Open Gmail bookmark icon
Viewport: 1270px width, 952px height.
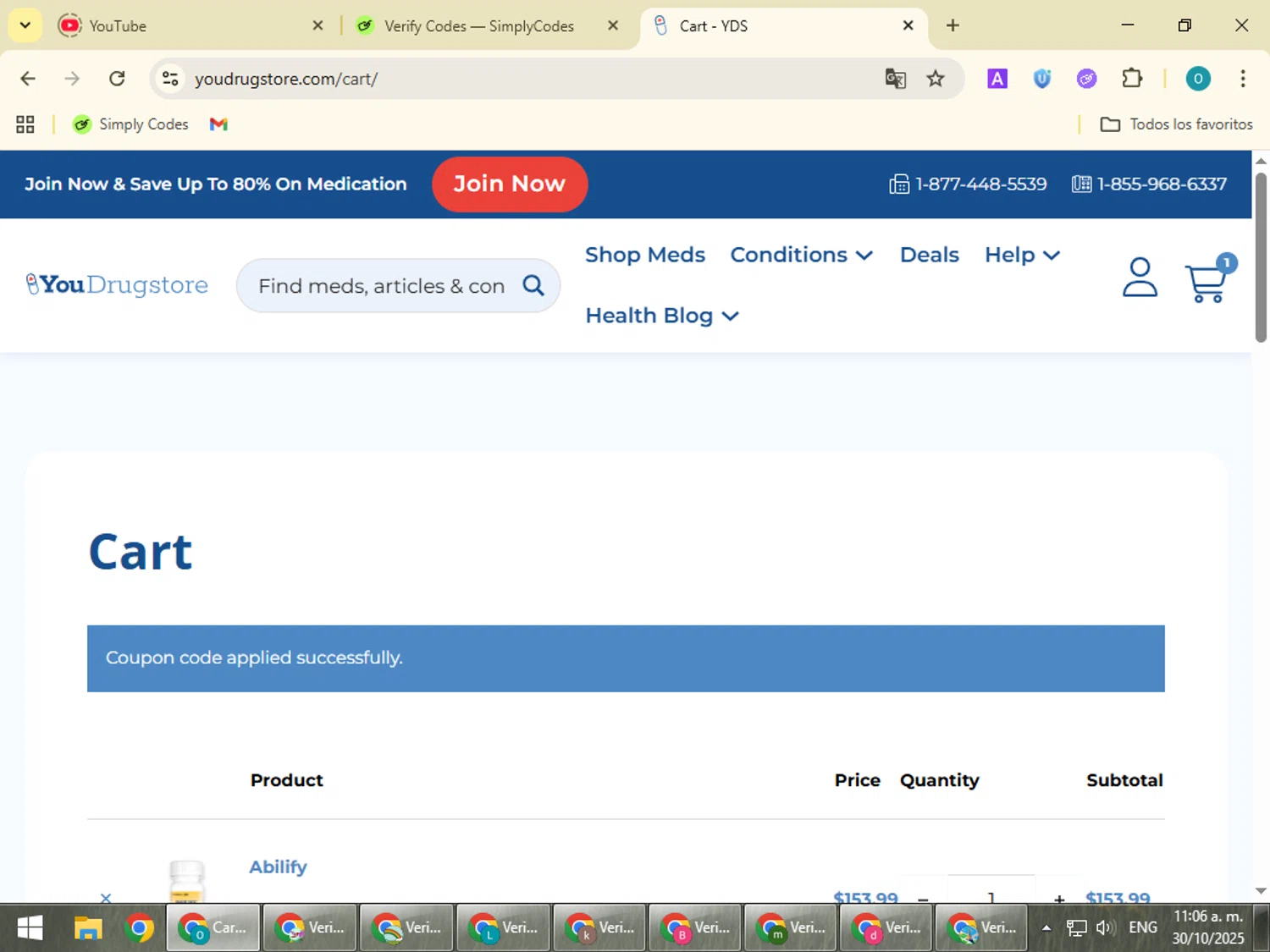point(218,124)
